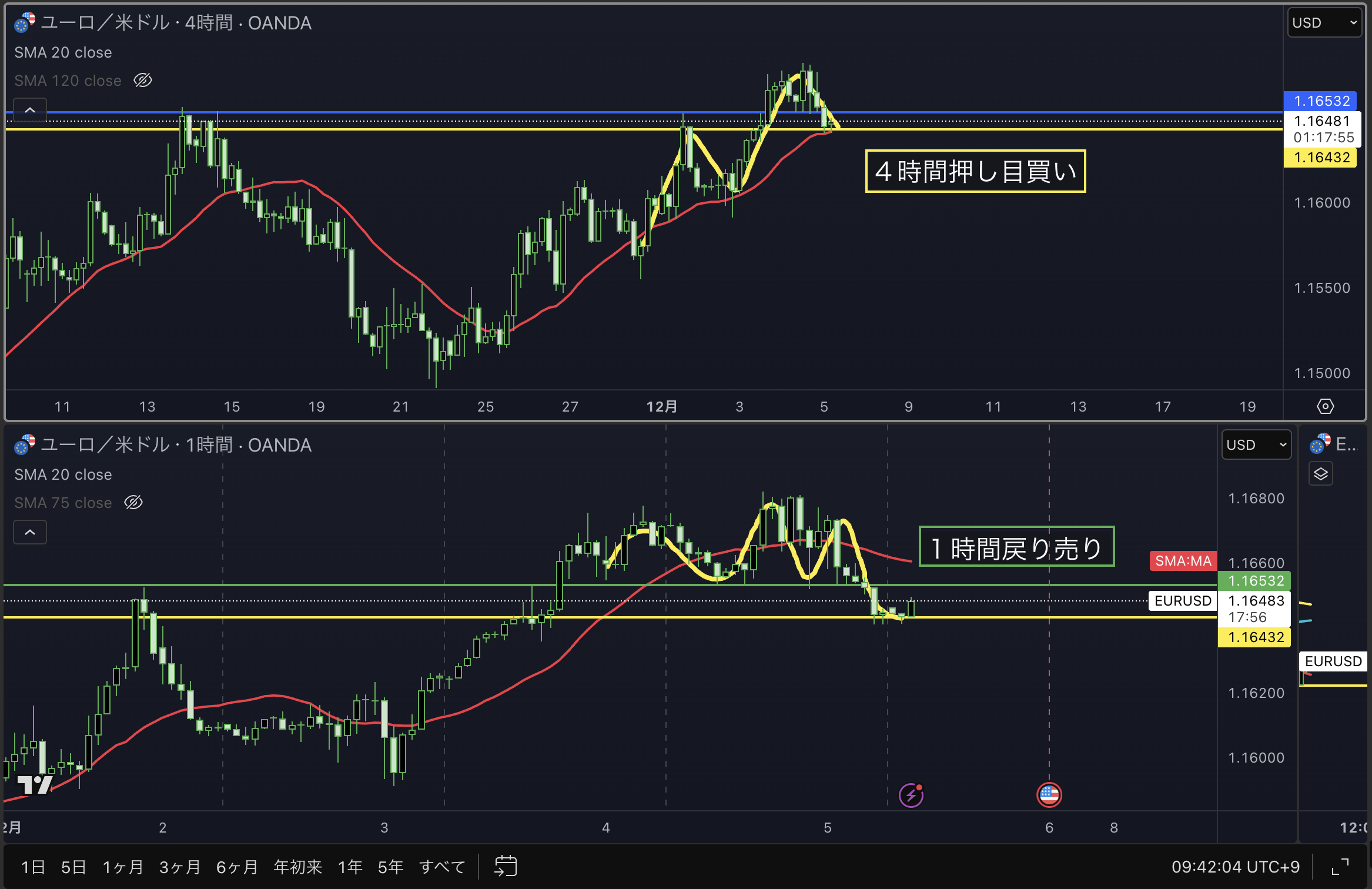
Task: Click the 09:42:04 UTC+9 timezone clock
Action: pyautogui.click(x=1235, y=867)
